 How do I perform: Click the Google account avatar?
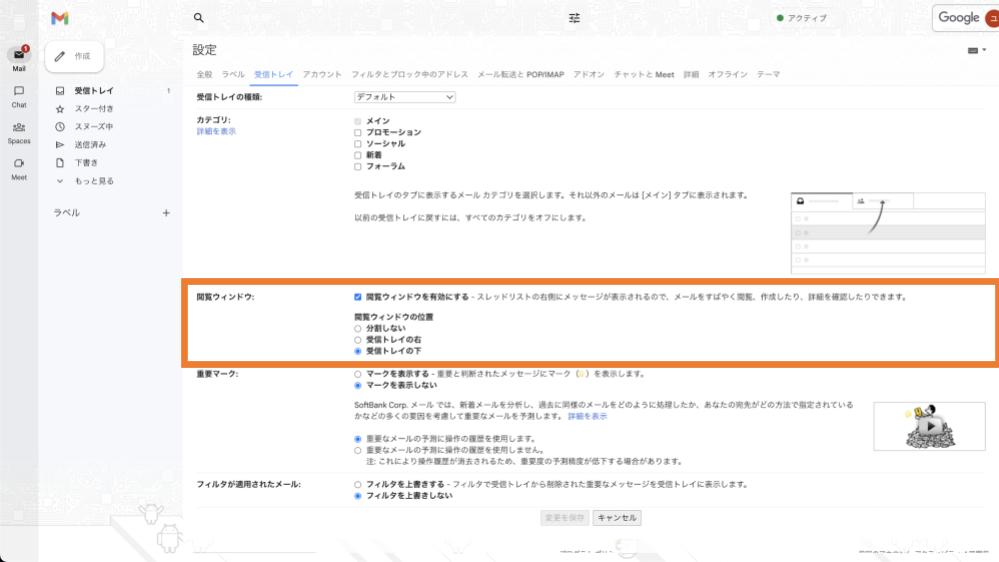(992, 18)
